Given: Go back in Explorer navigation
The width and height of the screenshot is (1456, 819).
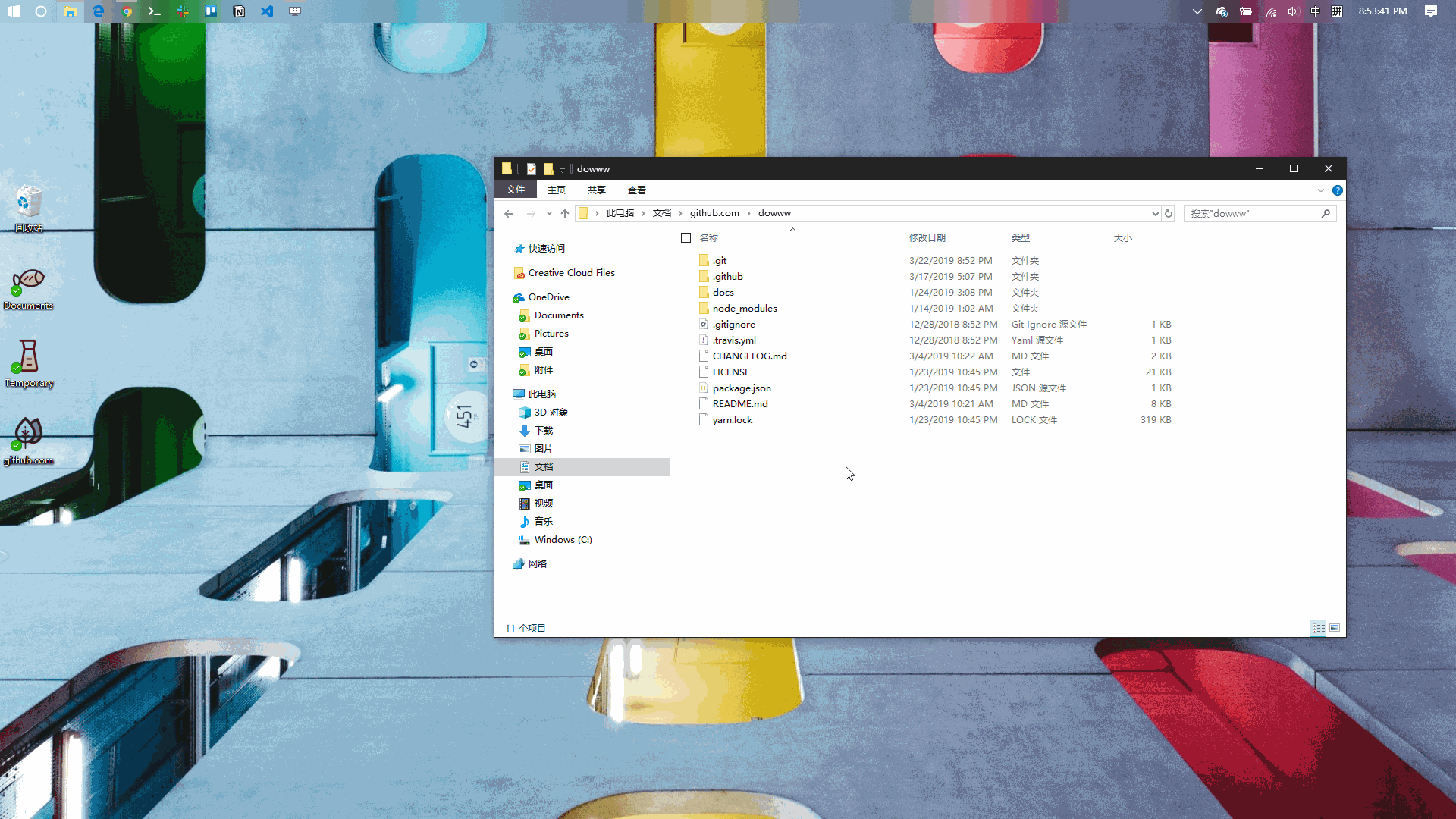Looking at the screenshot, I should [509, 214].
